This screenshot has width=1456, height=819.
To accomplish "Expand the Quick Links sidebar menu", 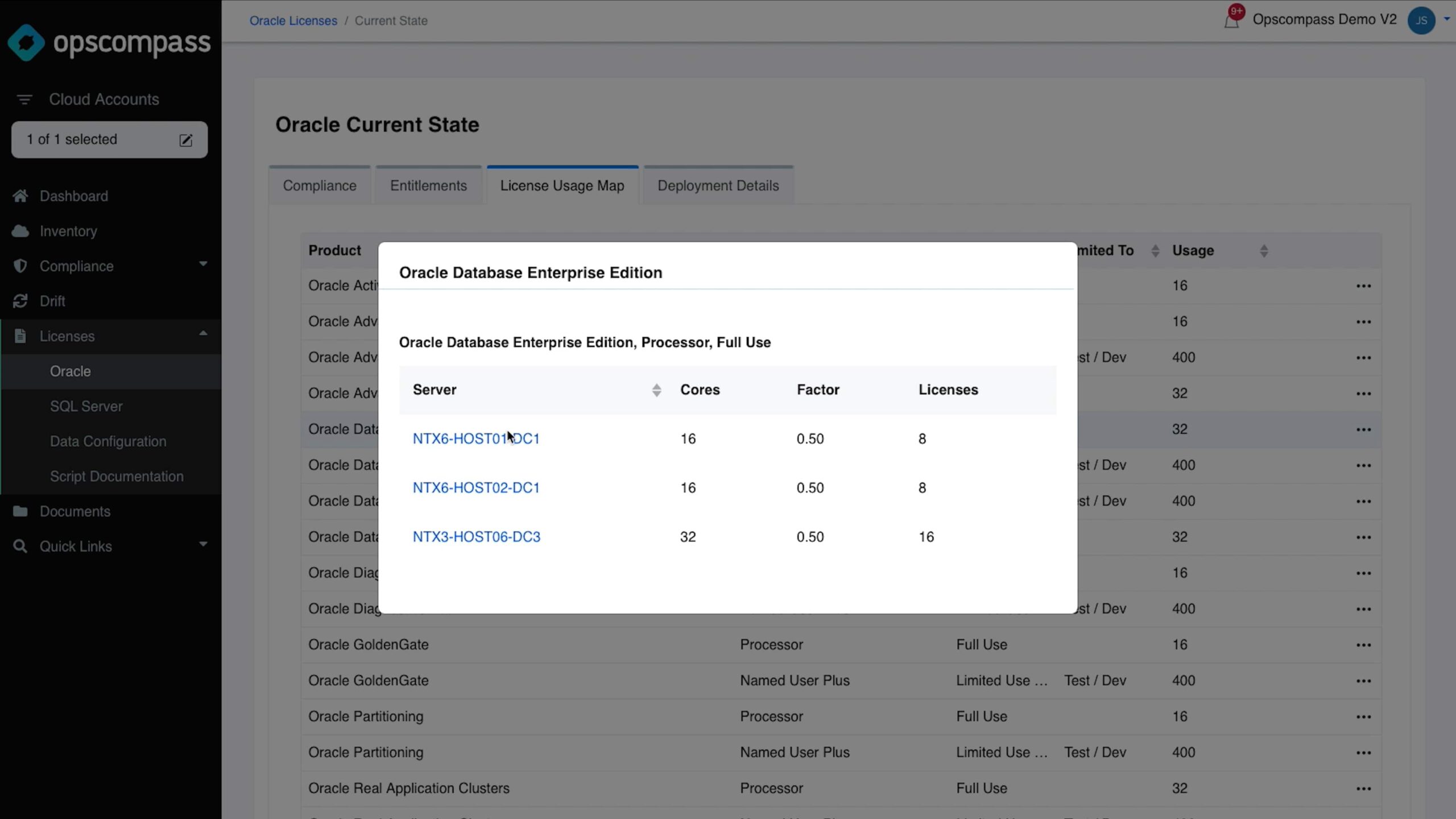I will (x=203, y=544).
